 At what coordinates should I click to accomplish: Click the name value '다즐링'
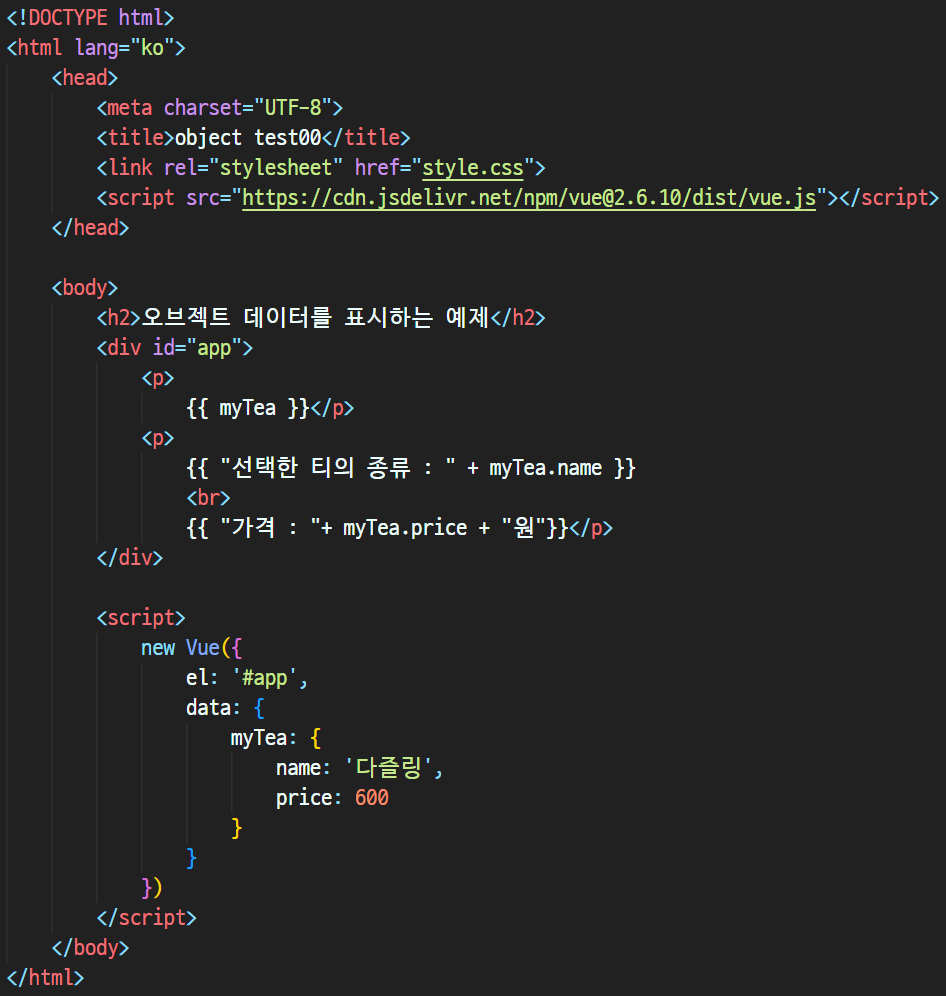tap(388, 768)
